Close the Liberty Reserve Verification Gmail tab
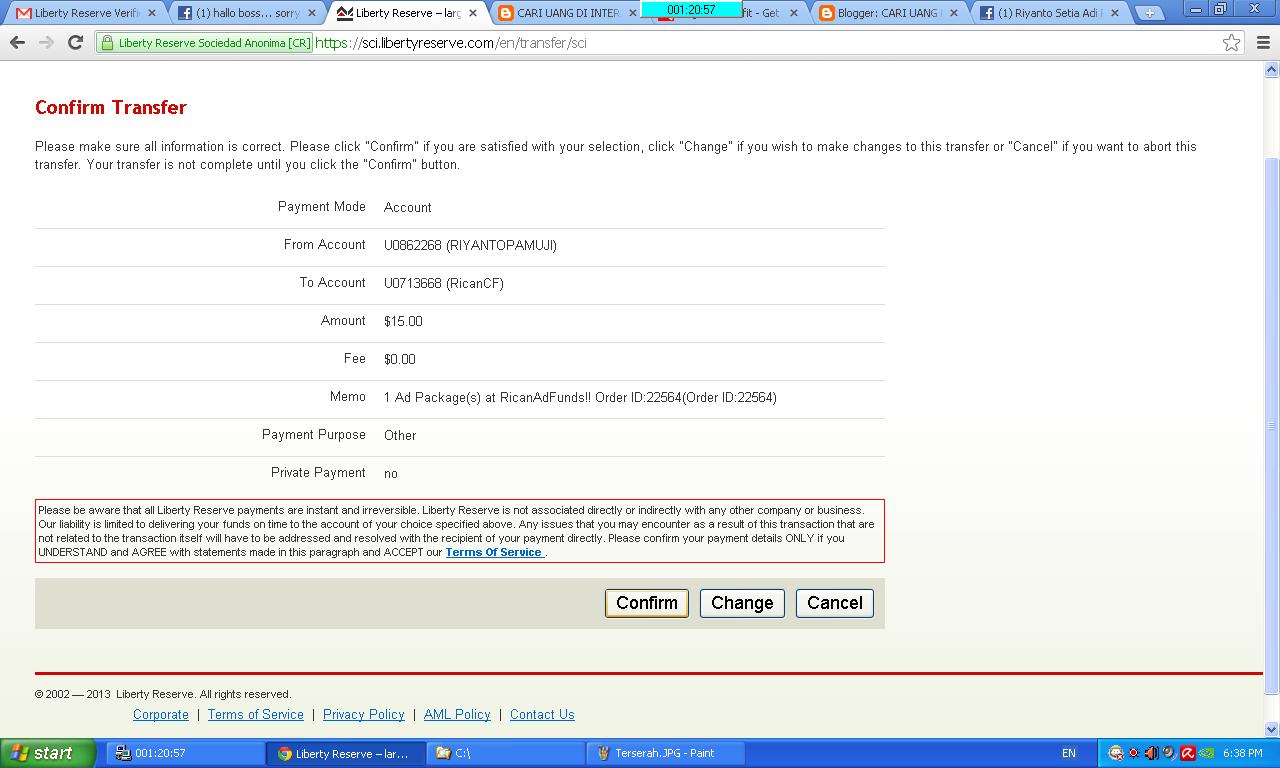1280x768 pixels. tap(152, 13)
